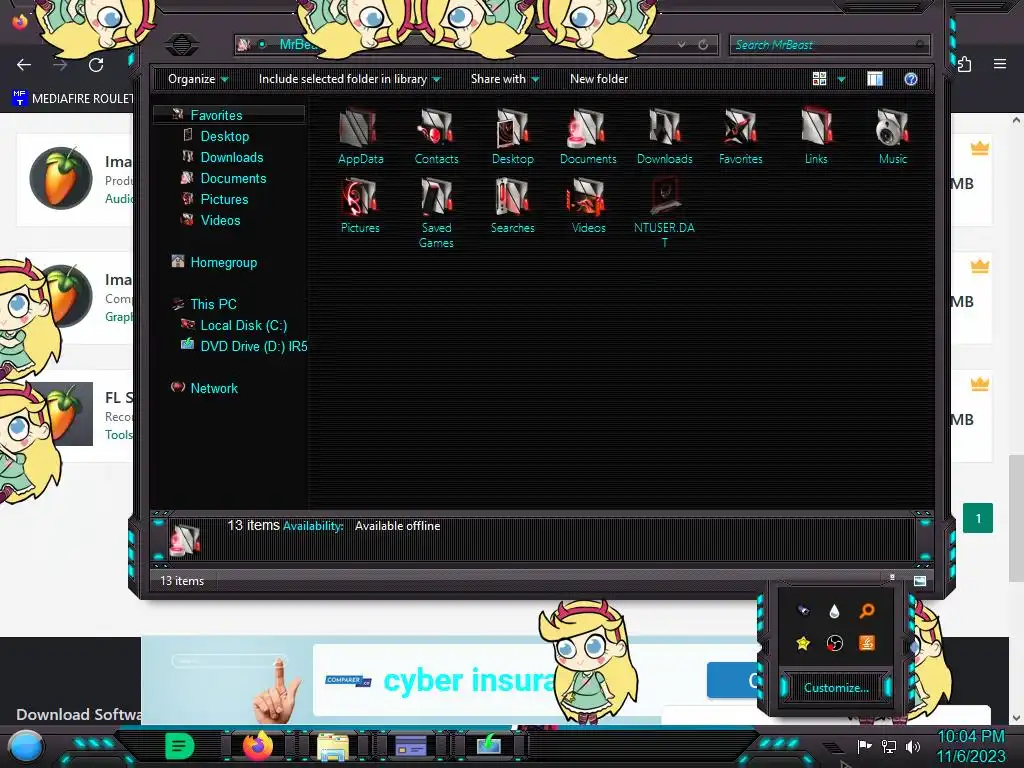Open the Organize menu
The height and width of the screenshot is (768, 1024).
click(198, 79)
